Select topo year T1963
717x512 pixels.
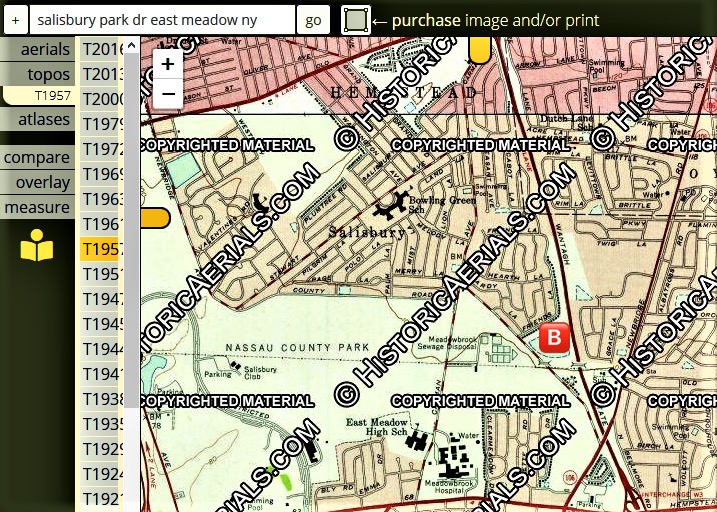tap(101, 199)
